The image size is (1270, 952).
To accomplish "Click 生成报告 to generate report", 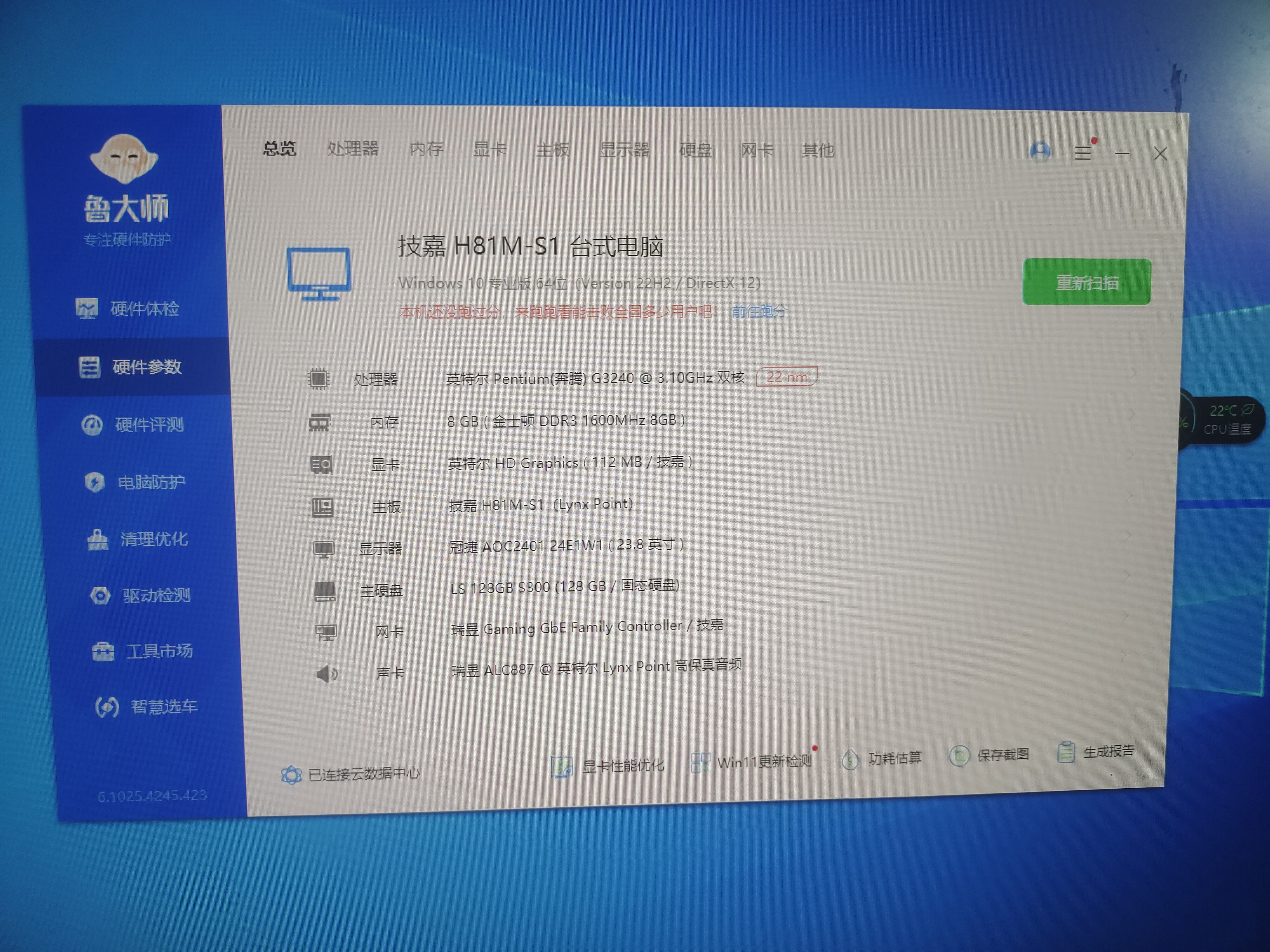I will (x=1107, y=750).
